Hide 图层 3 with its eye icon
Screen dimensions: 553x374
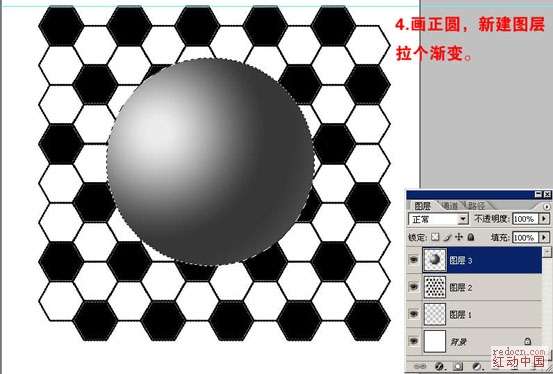pyautogui.click(x=414, y=260)
